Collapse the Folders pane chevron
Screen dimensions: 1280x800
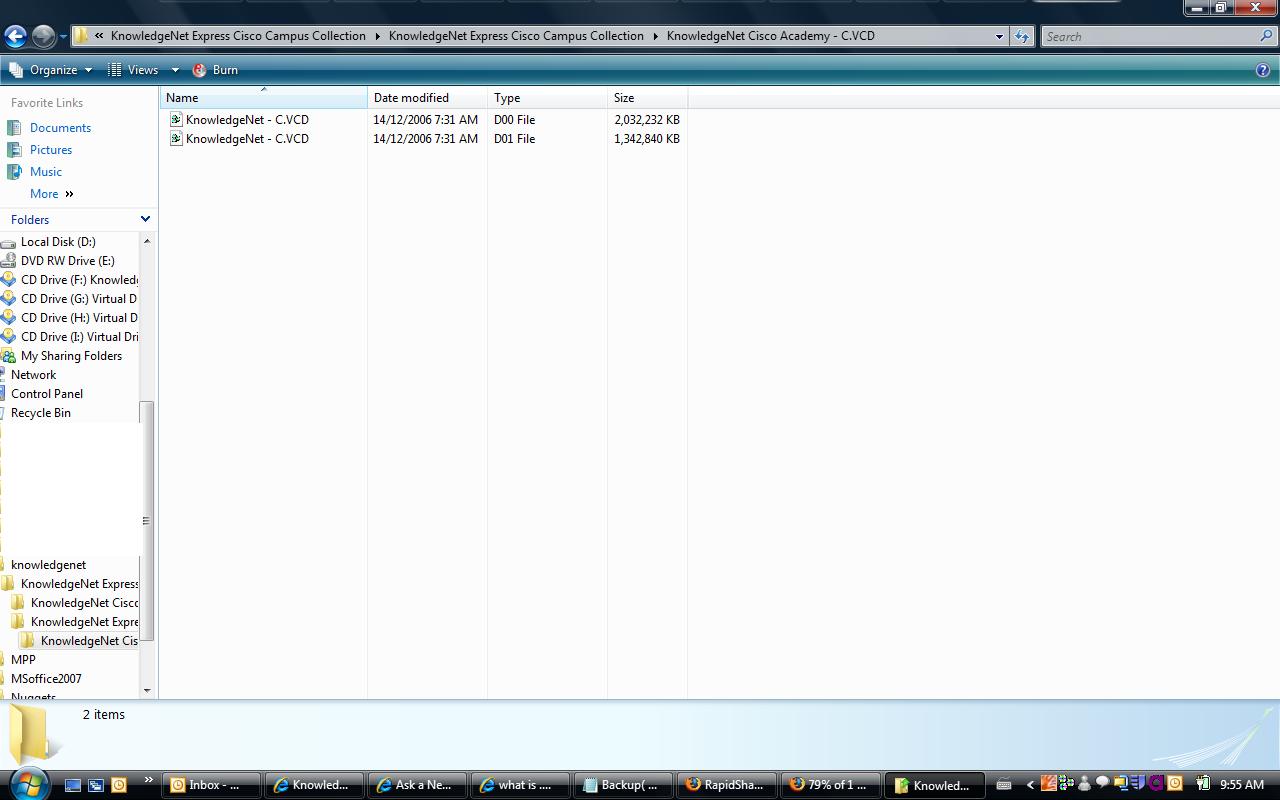tap(145, 219)
